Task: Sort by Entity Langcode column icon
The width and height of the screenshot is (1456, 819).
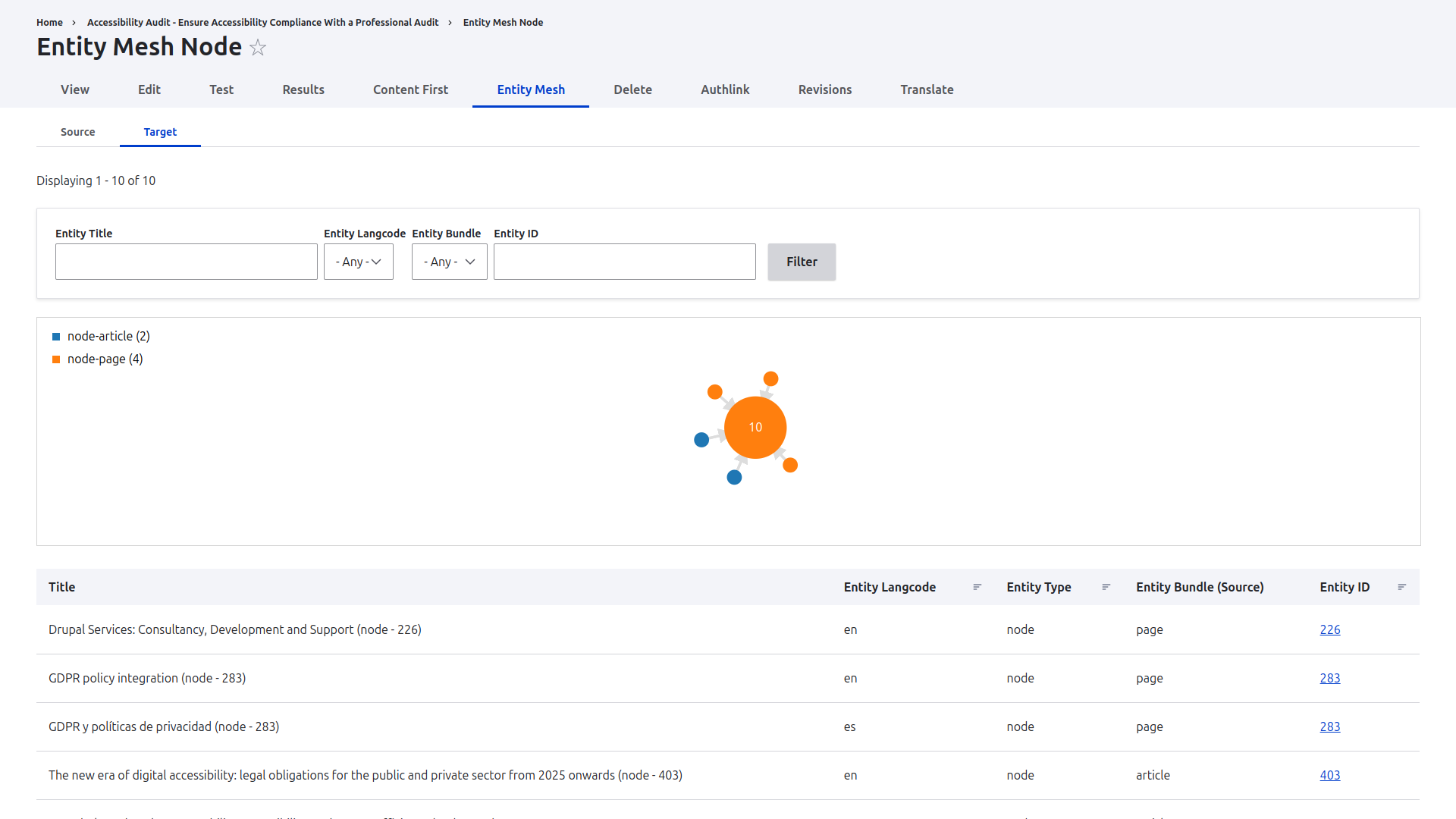Action: [977, 587]
